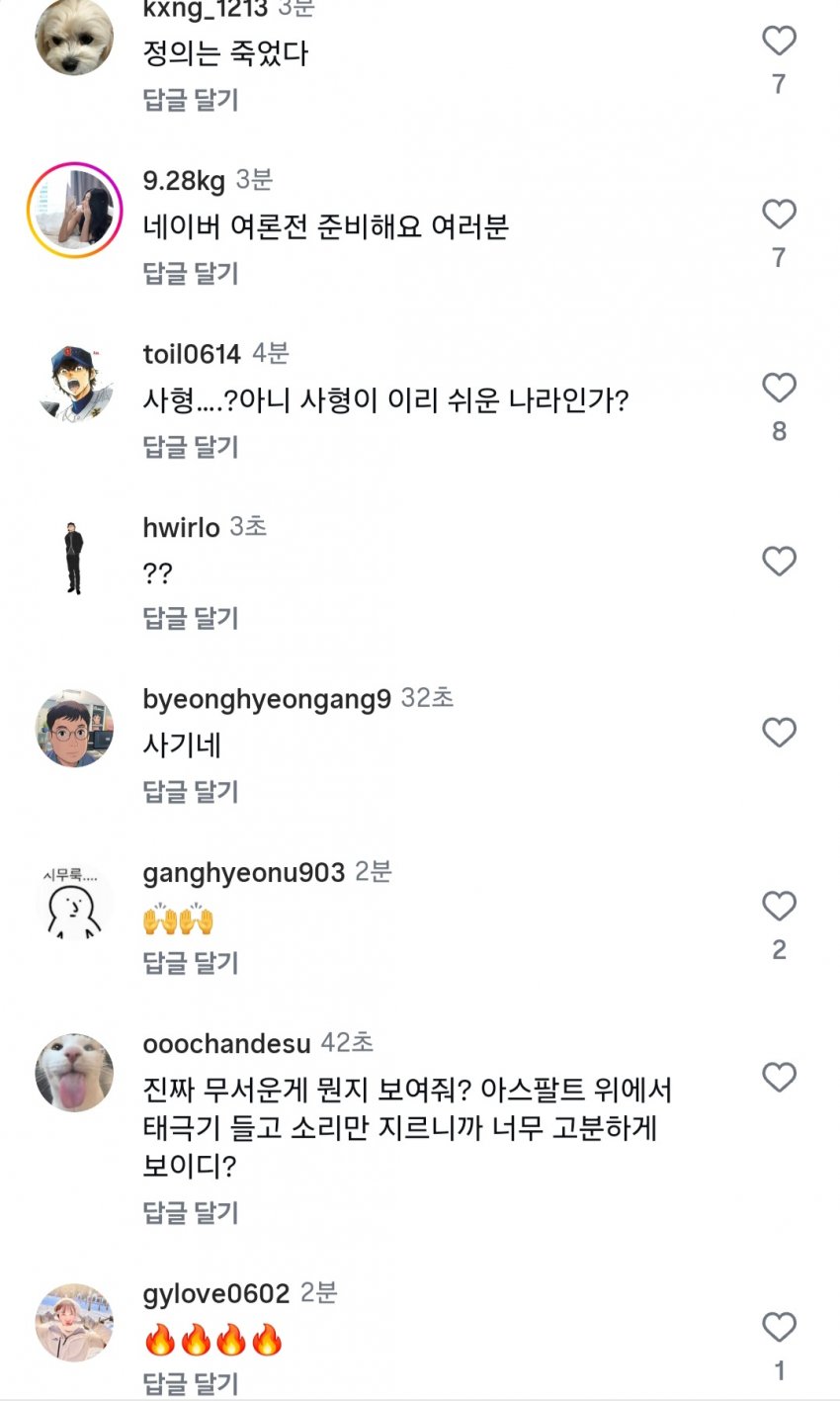This screenshot has height=1401, width=840.
Task: Open ganghyeonu903 username link
Action: click(x=243, y=873)
